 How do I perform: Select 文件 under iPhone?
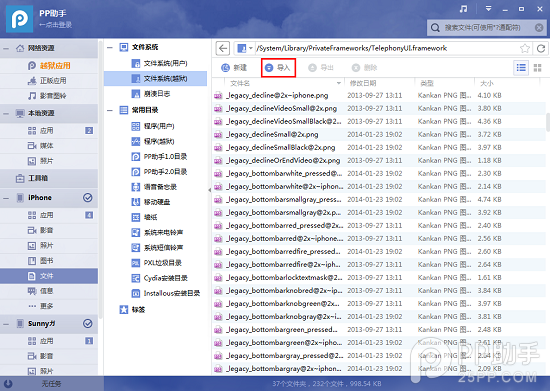click(x=49, y=276)
